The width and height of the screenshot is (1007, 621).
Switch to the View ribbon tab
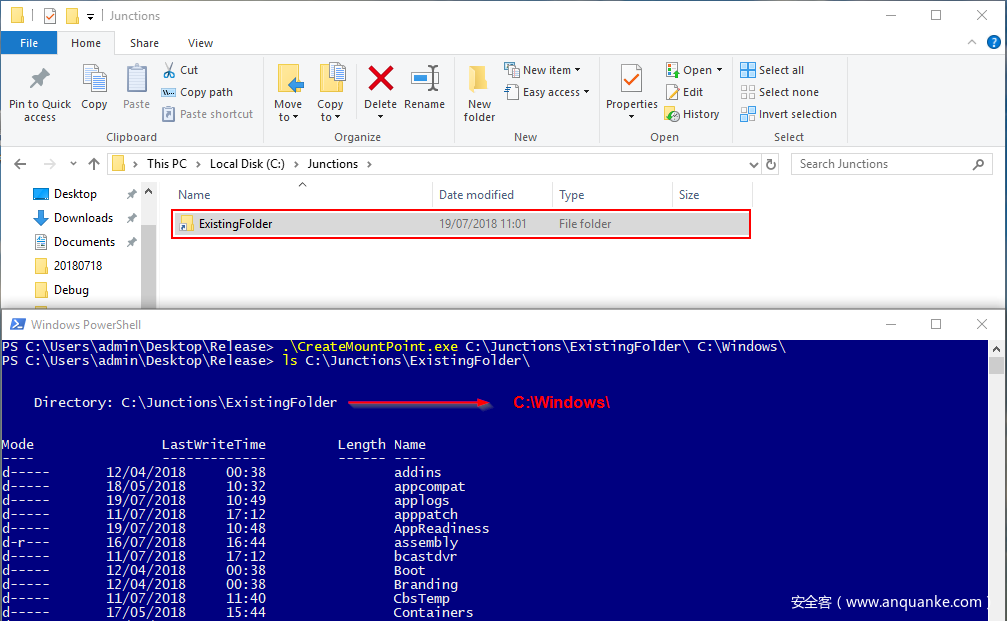pos(200,43)
